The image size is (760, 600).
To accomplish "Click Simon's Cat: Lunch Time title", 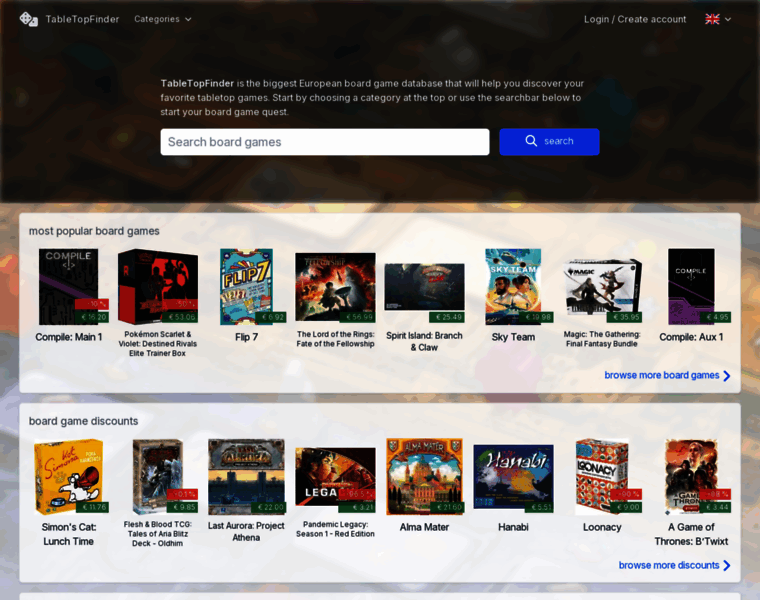I will [68, 534].
